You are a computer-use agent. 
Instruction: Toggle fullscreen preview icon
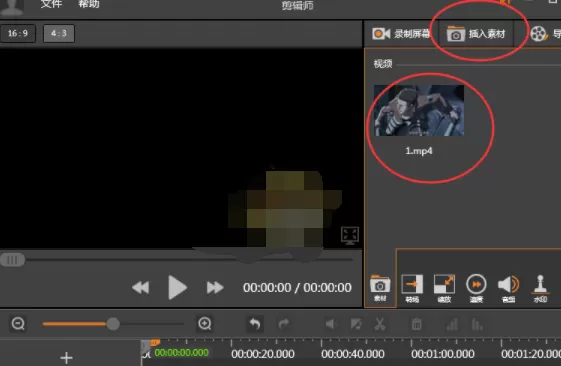click(x=350, y=235)
